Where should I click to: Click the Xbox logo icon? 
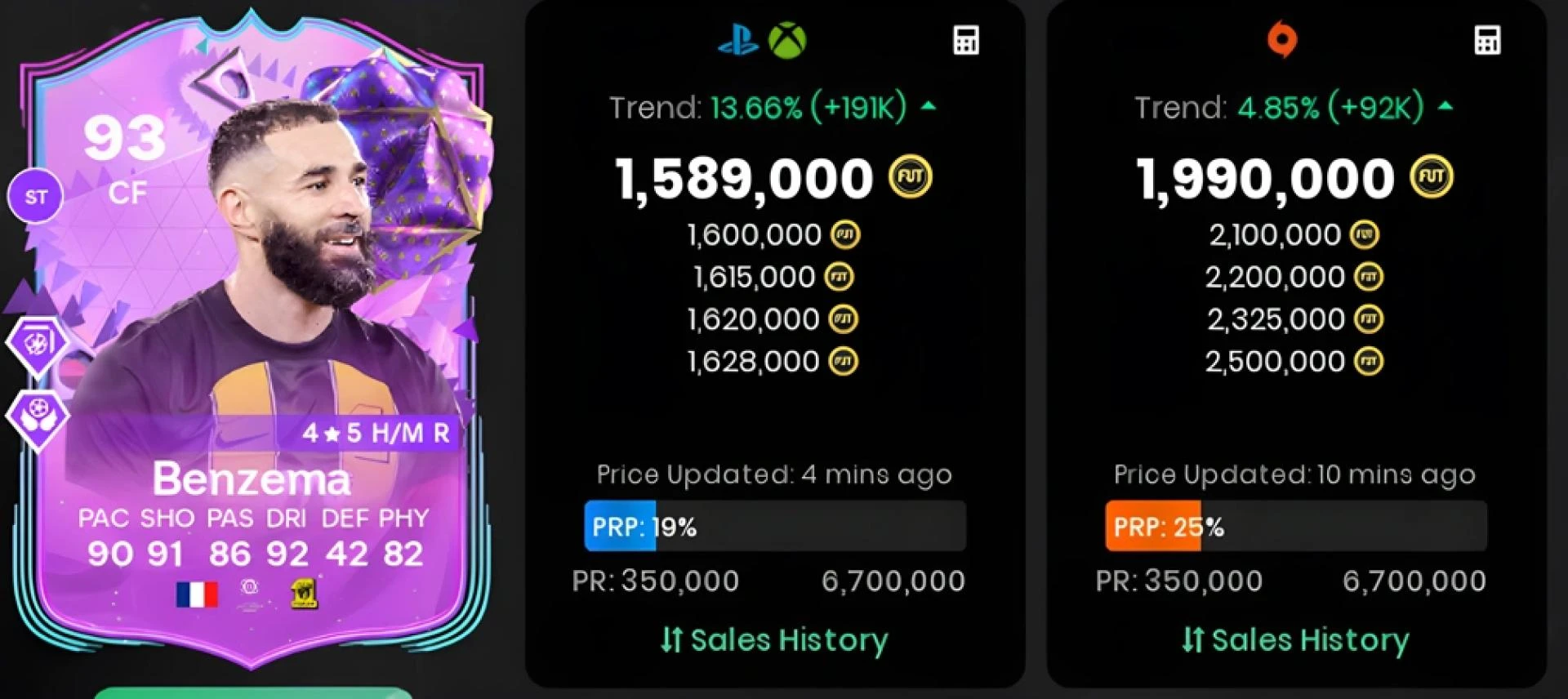[787, 39]
